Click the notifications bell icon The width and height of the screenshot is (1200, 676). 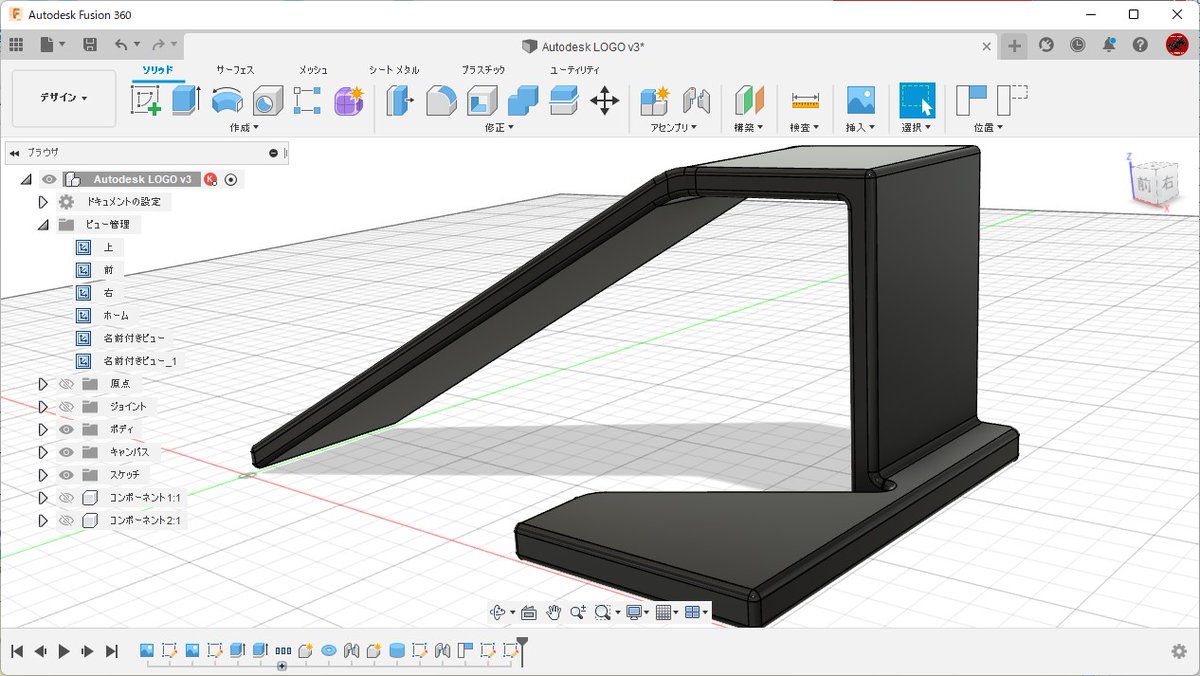[1109, 45]
